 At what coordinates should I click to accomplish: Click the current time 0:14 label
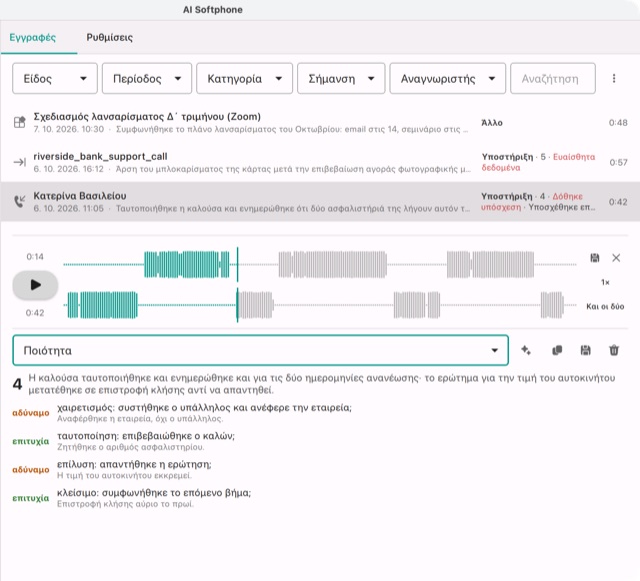[x=35, y=257]
